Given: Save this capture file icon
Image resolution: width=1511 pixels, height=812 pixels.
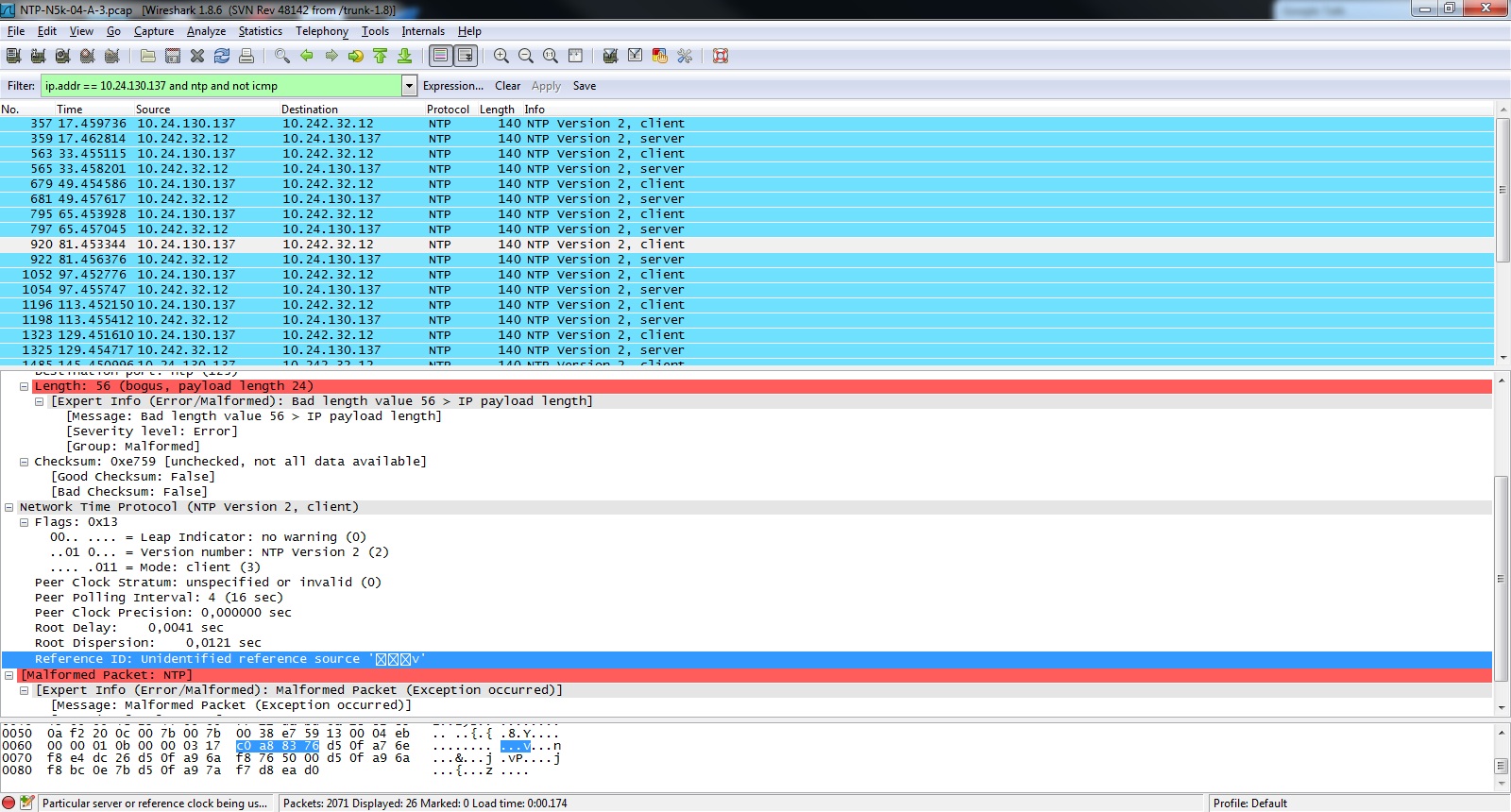Looking at the screenshot, I should pos(173,56).
